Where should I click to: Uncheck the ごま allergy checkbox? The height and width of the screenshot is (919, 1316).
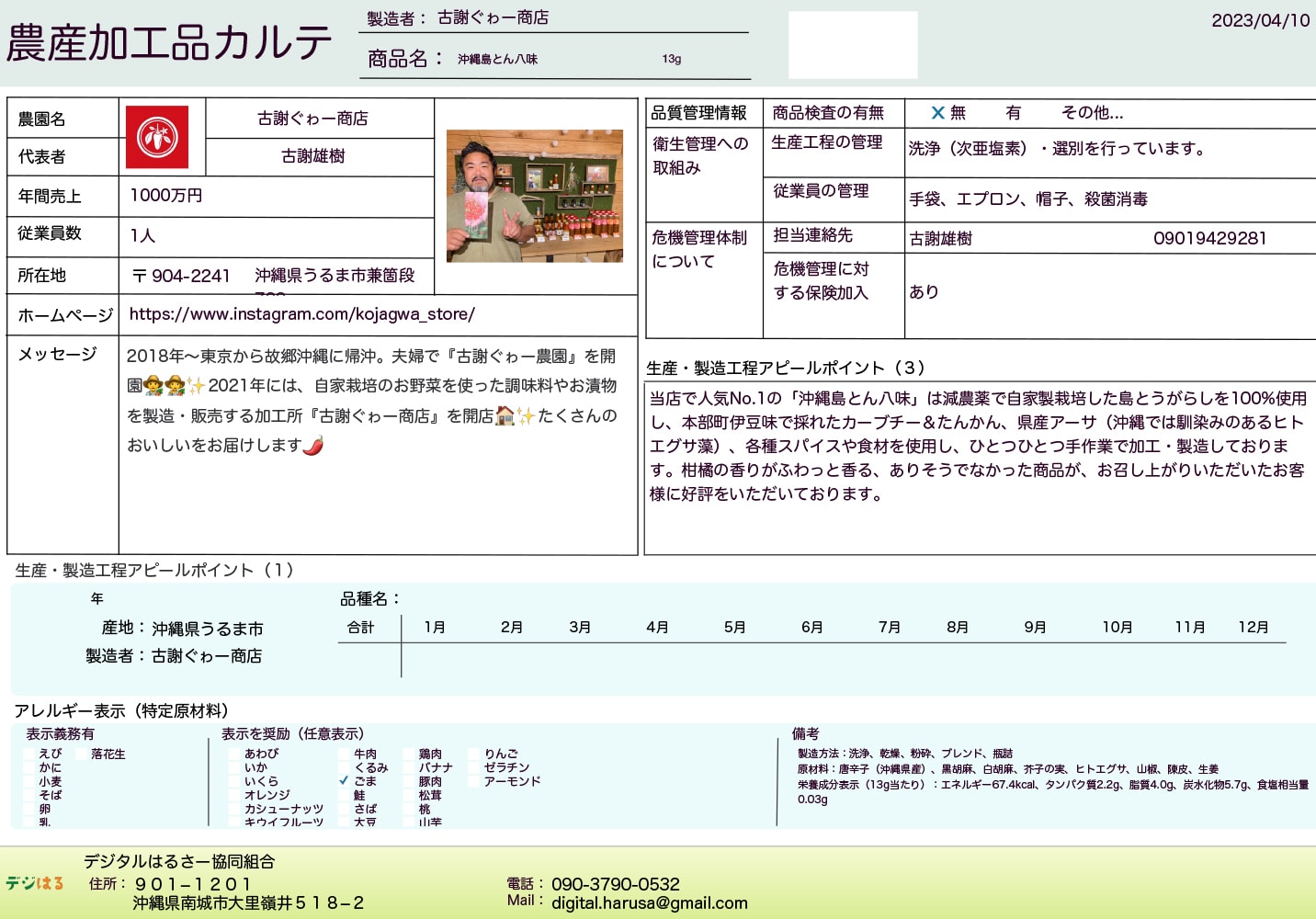345,781
